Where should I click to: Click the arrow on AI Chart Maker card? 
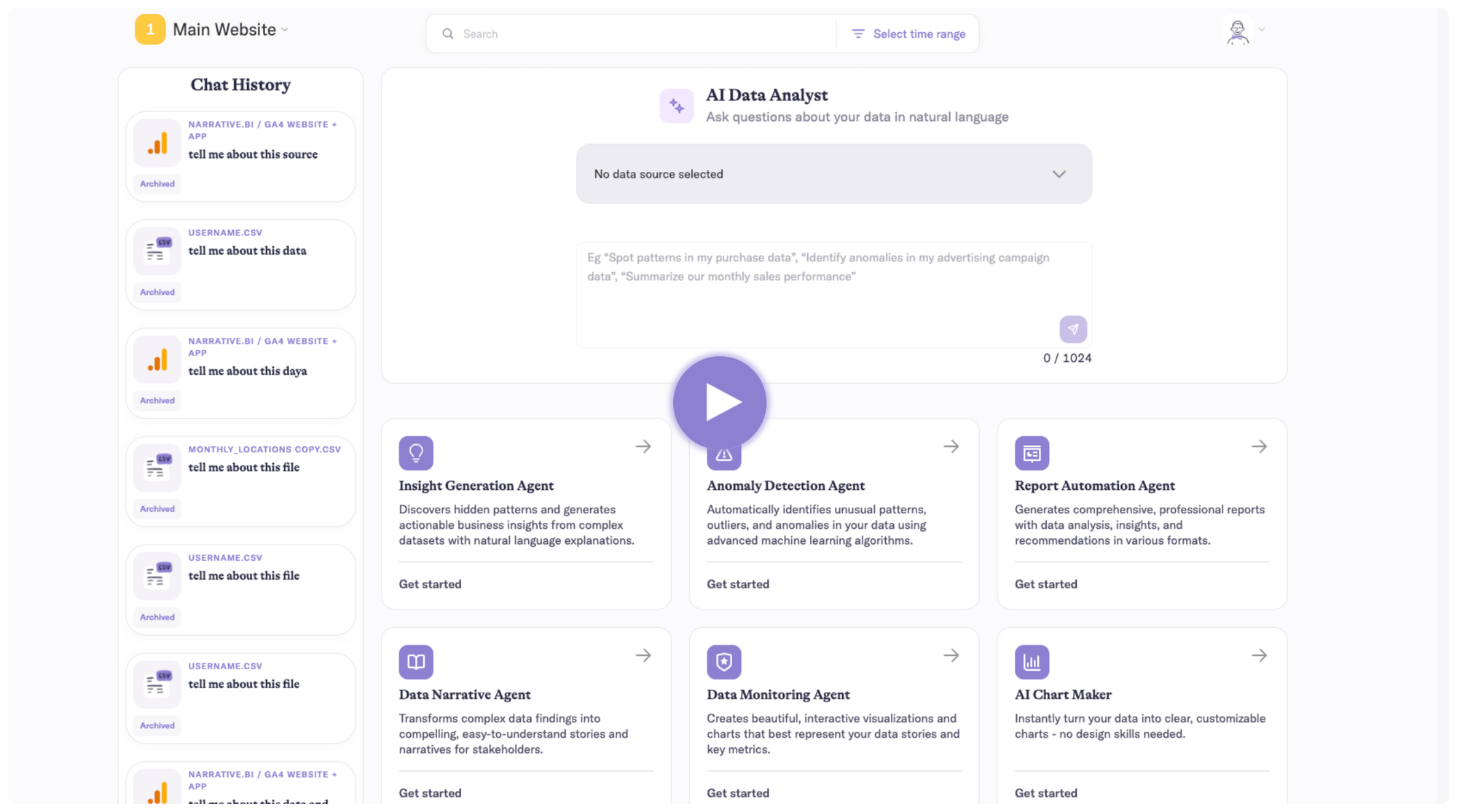pyautogui.click(x=1259, y=655)
